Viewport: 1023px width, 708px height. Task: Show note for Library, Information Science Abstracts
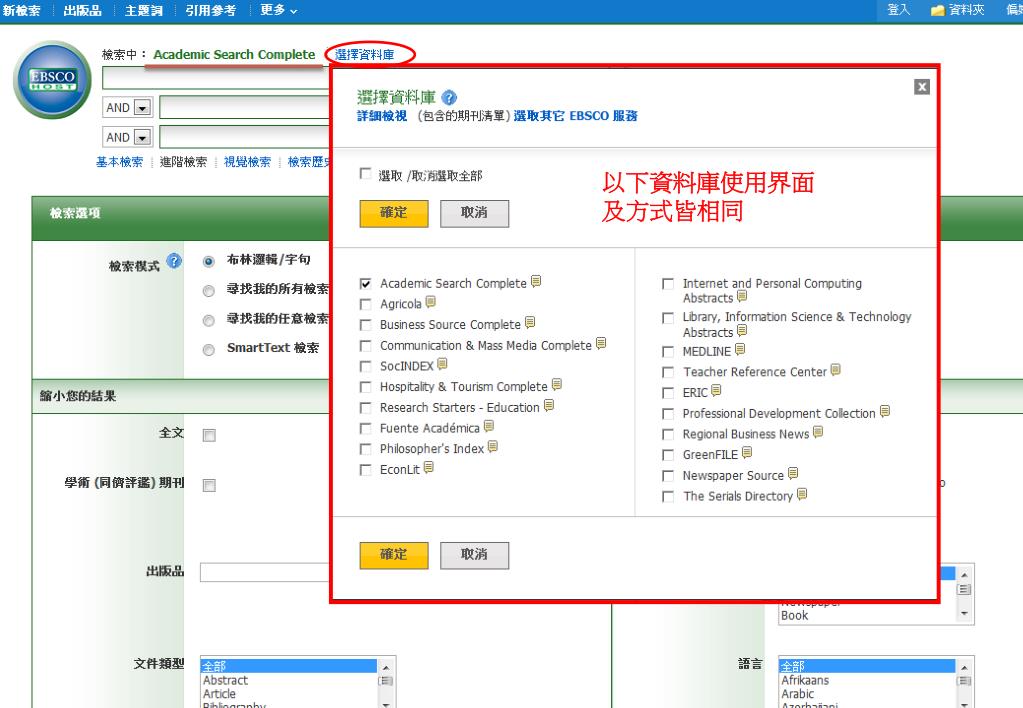(x=742, y=331)
